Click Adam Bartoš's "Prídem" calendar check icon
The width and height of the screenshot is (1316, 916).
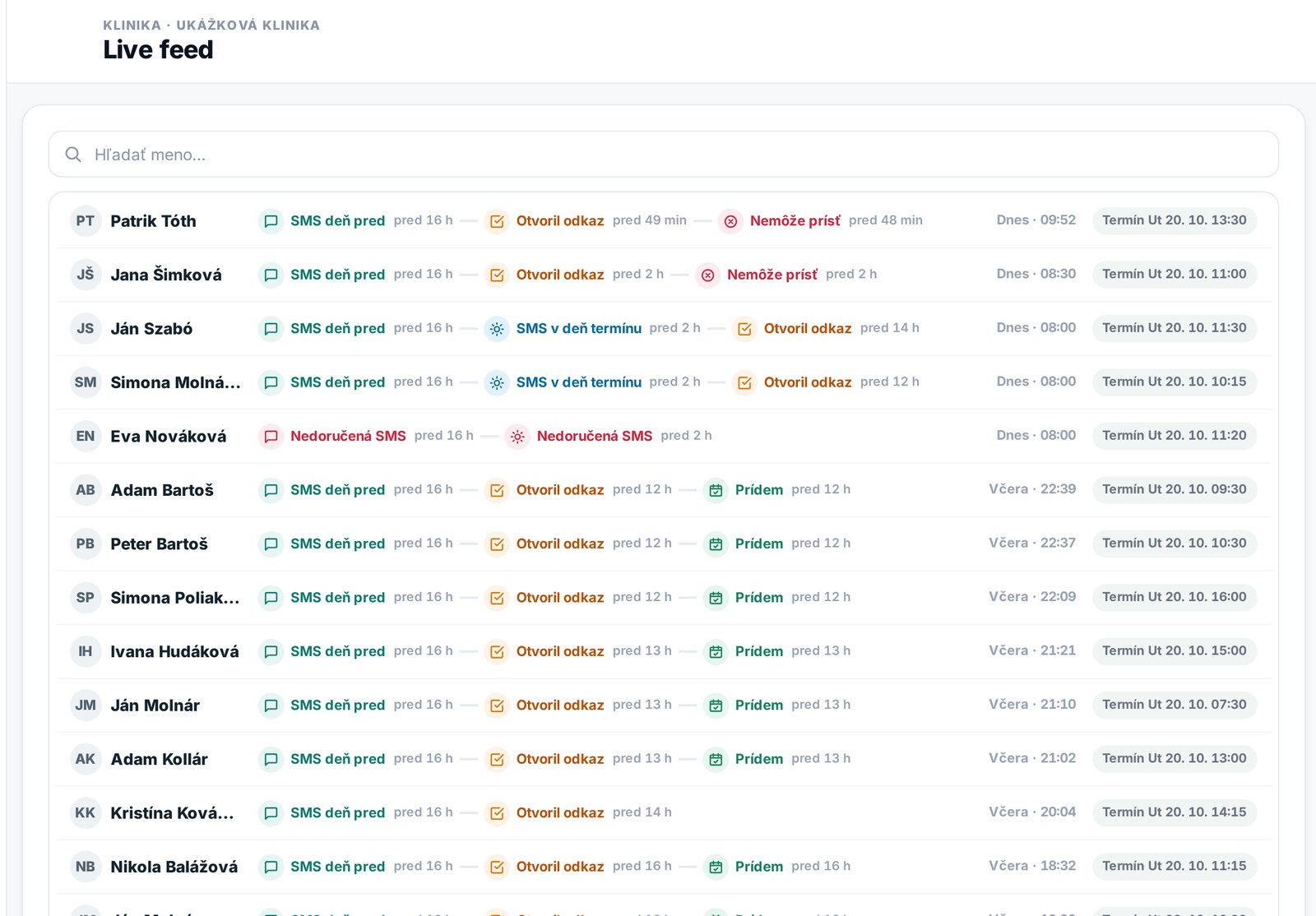click(716, 490)
